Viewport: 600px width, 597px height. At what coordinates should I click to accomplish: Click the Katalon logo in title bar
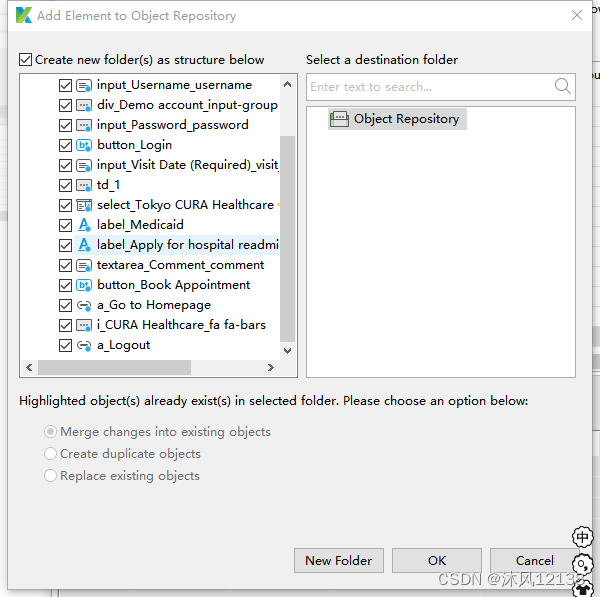click(24, 15)
